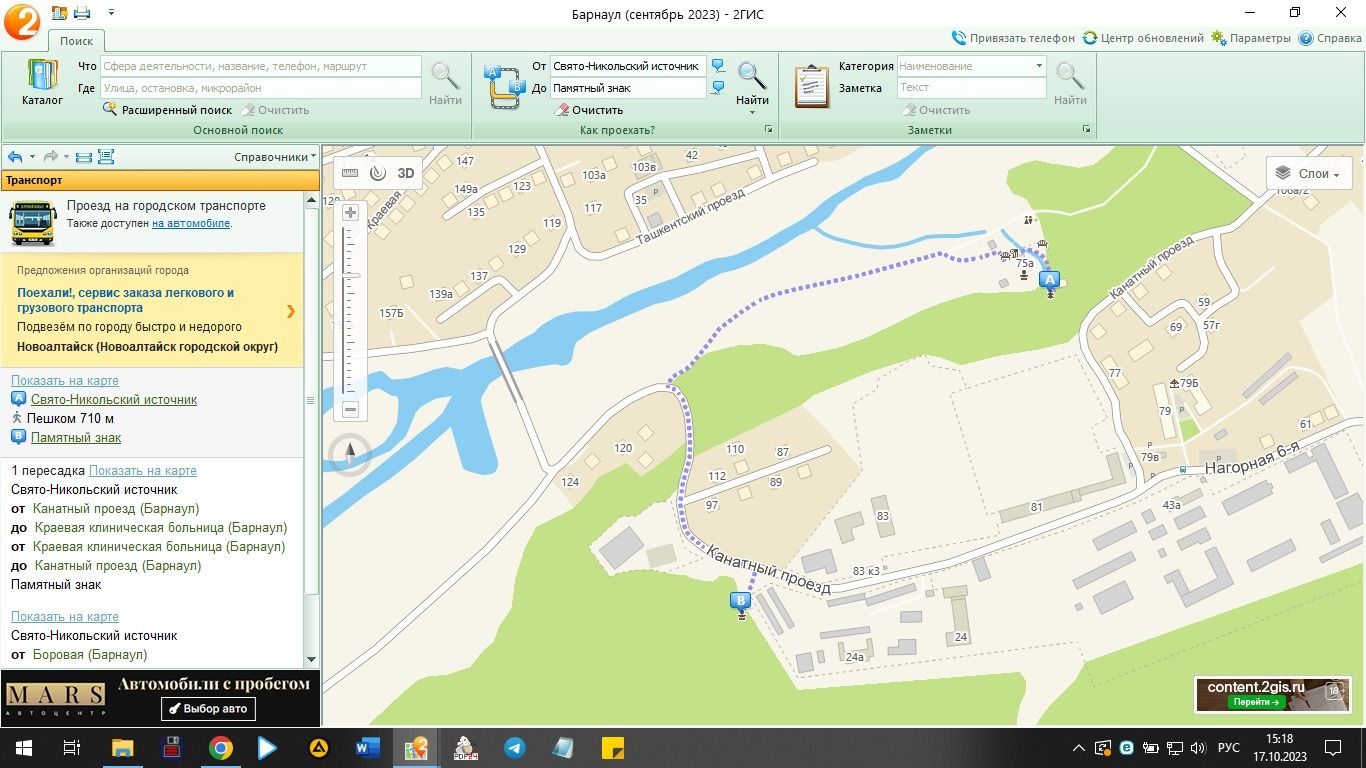Image resolution: width=1366 pixels, height=768 pixels.
Task: Toggle the 3D map view
Action: [x=405, y=173]
